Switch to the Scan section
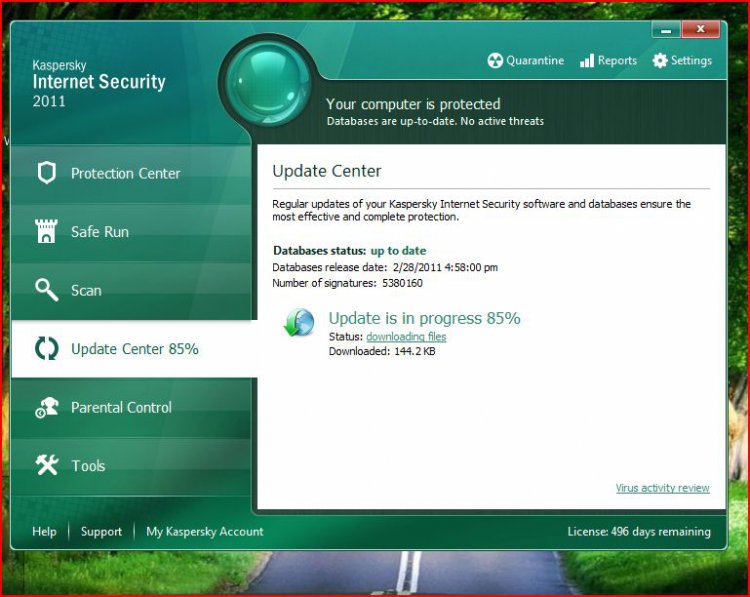Viewport: 750px width, 597px height. [x=131, y=290]
